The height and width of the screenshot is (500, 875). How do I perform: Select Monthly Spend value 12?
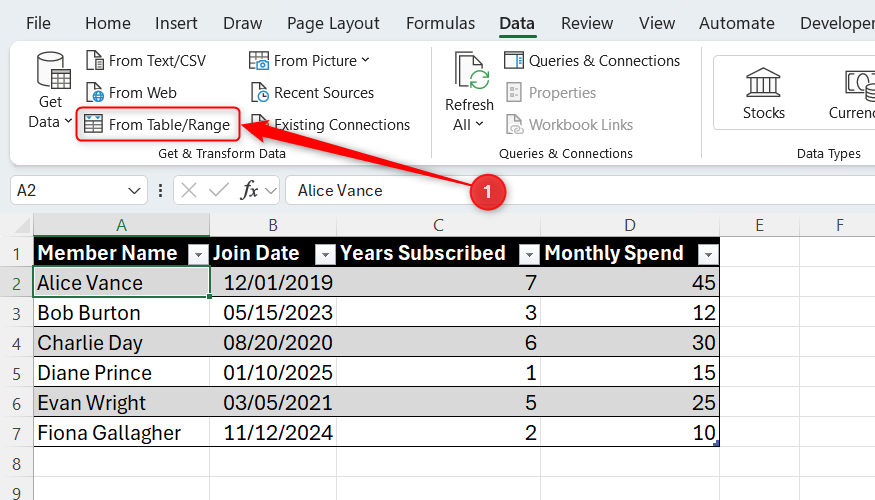coord(629,313)
